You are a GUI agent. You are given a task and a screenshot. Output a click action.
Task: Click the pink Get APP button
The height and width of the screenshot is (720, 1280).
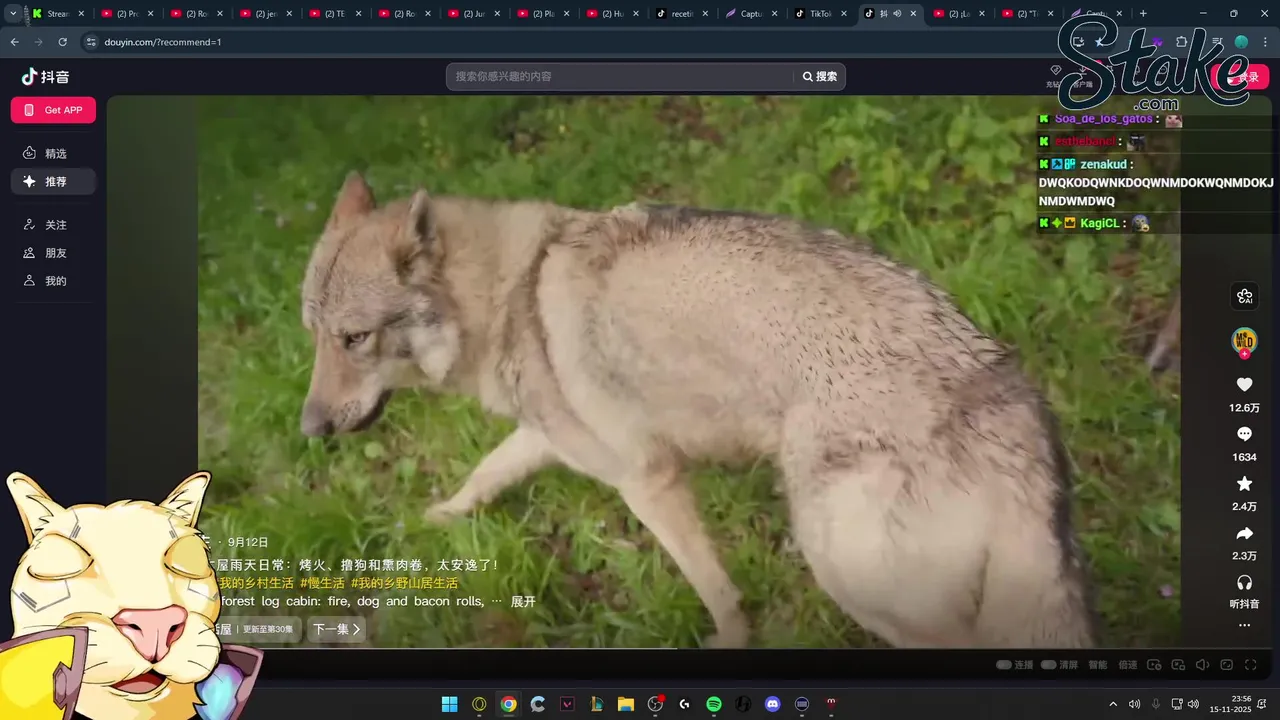point(53,110)
